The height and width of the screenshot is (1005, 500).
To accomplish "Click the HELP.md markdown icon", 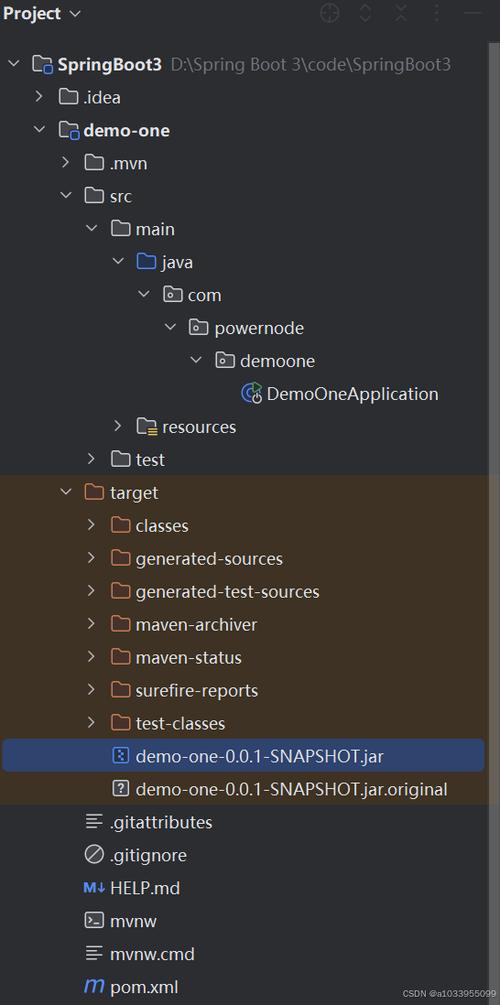I will pos(94,888).
